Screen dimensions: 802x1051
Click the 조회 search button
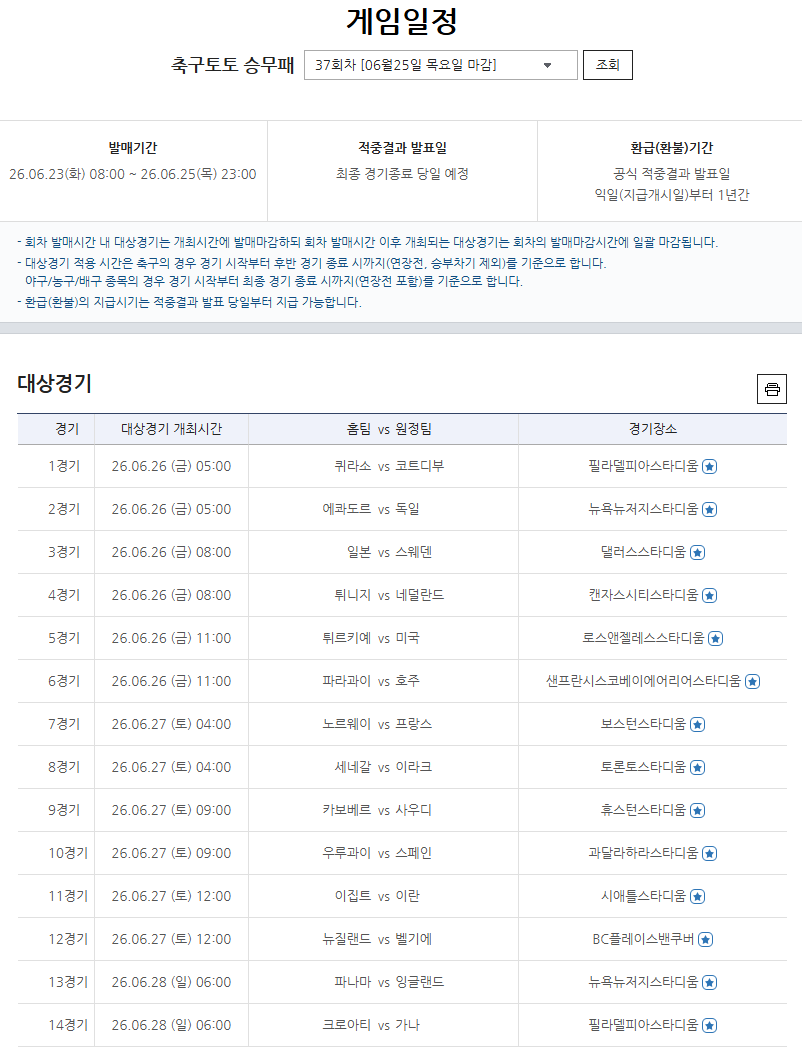[x=608, y=65]
